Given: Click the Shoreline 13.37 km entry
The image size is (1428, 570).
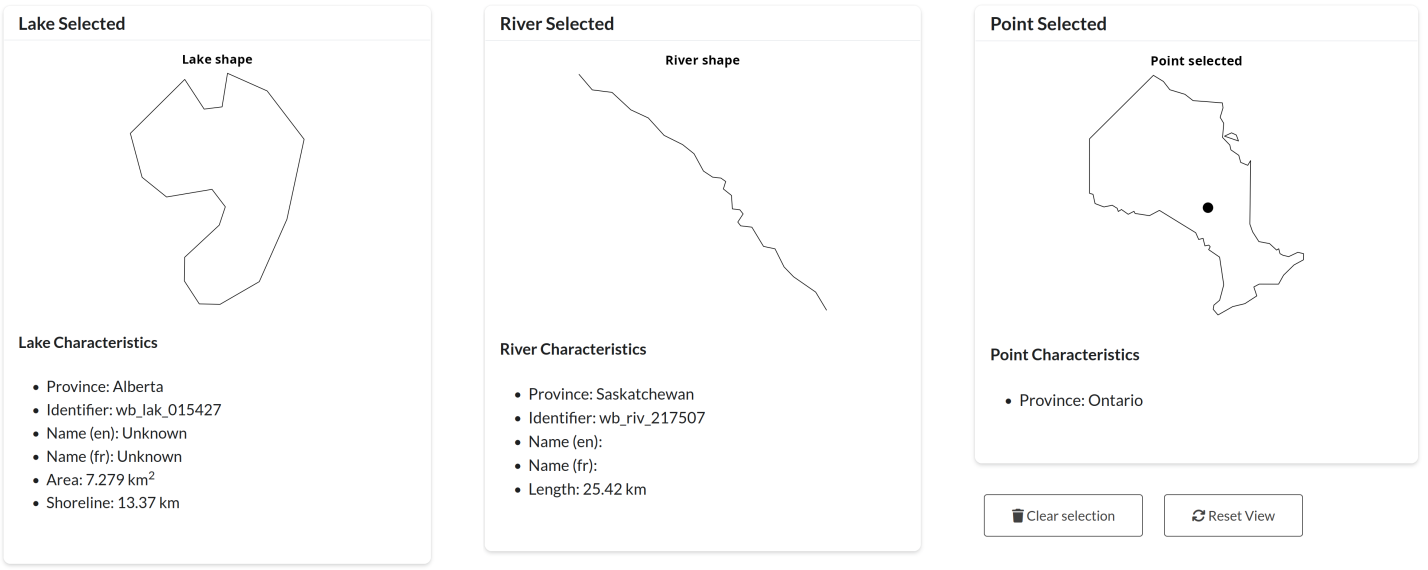Looking at the screenshot, I should coord(113,502).
